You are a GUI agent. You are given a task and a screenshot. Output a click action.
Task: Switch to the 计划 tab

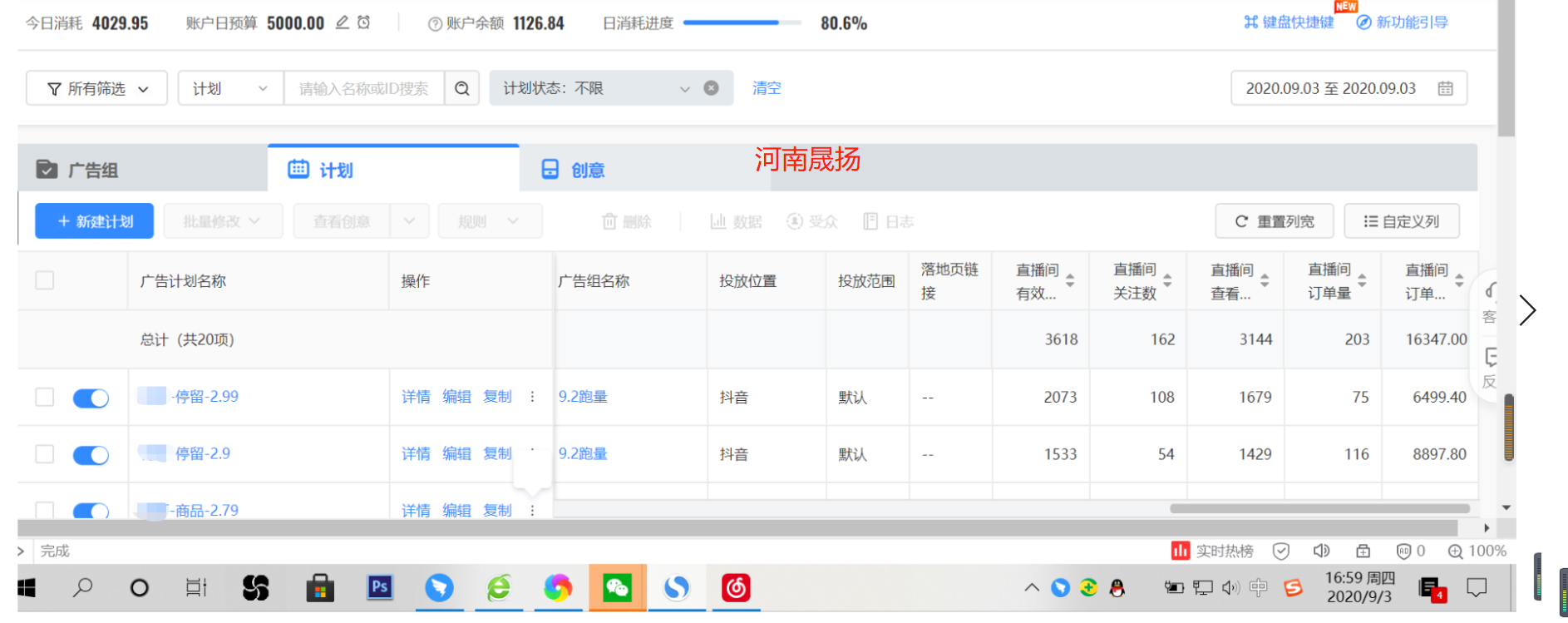(393, 169)
